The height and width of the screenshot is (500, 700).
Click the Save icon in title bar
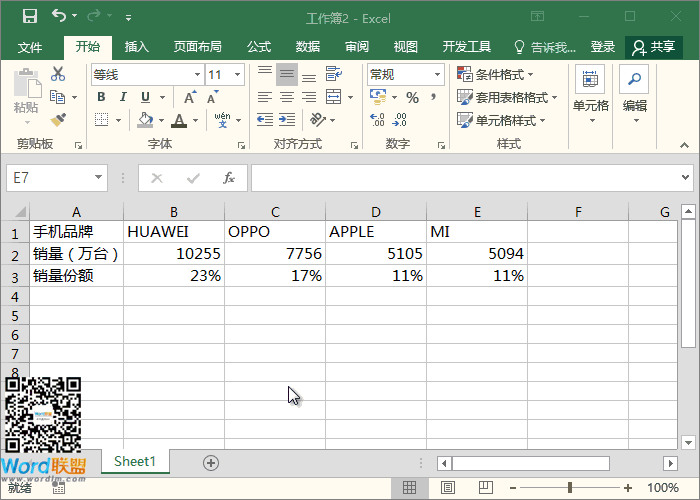(30, 17)
